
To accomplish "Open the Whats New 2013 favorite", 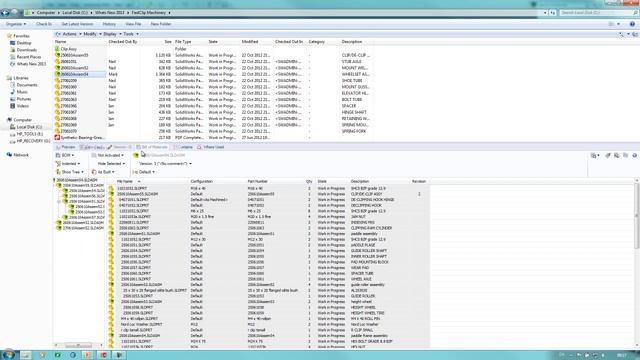I will click(x=31, y=64).
